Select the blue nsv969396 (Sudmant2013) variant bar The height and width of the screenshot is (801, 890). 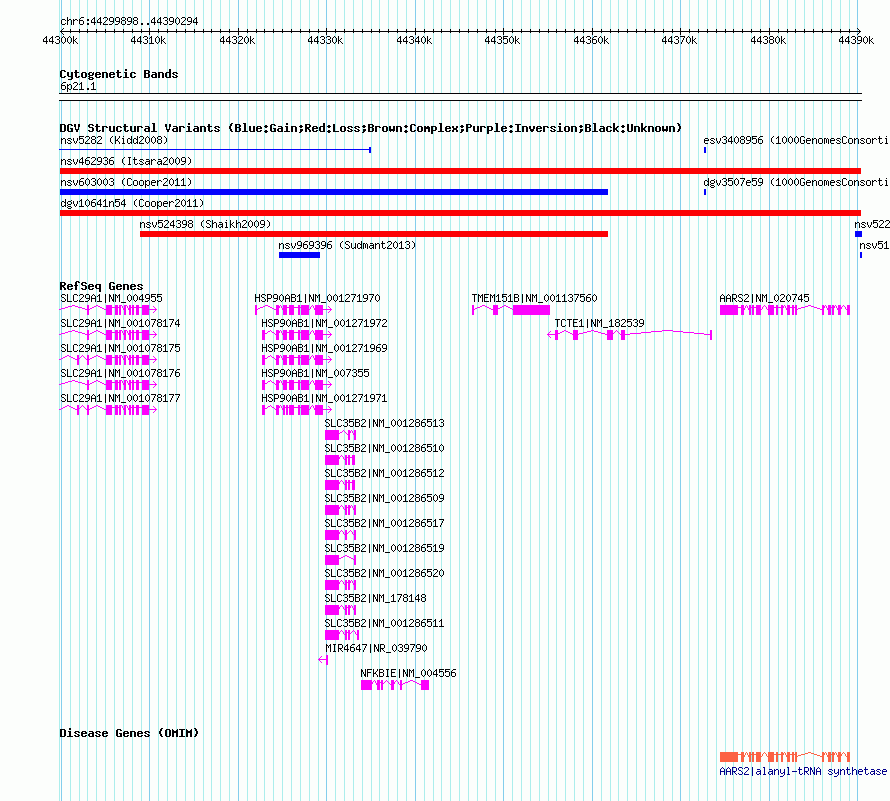click(299, 255)
